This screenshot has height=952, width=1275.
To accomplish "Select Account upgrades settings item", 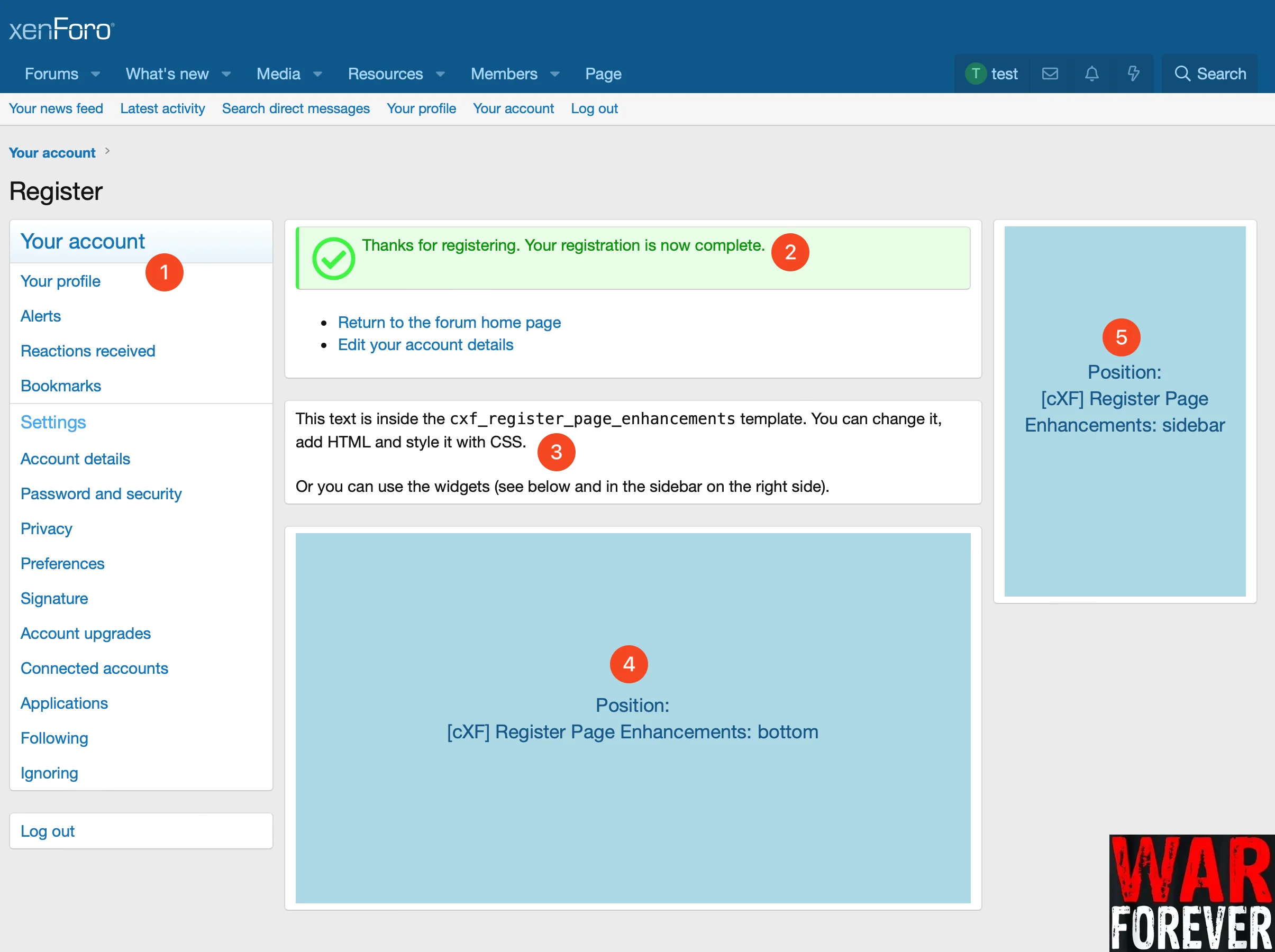I will 85,633.
